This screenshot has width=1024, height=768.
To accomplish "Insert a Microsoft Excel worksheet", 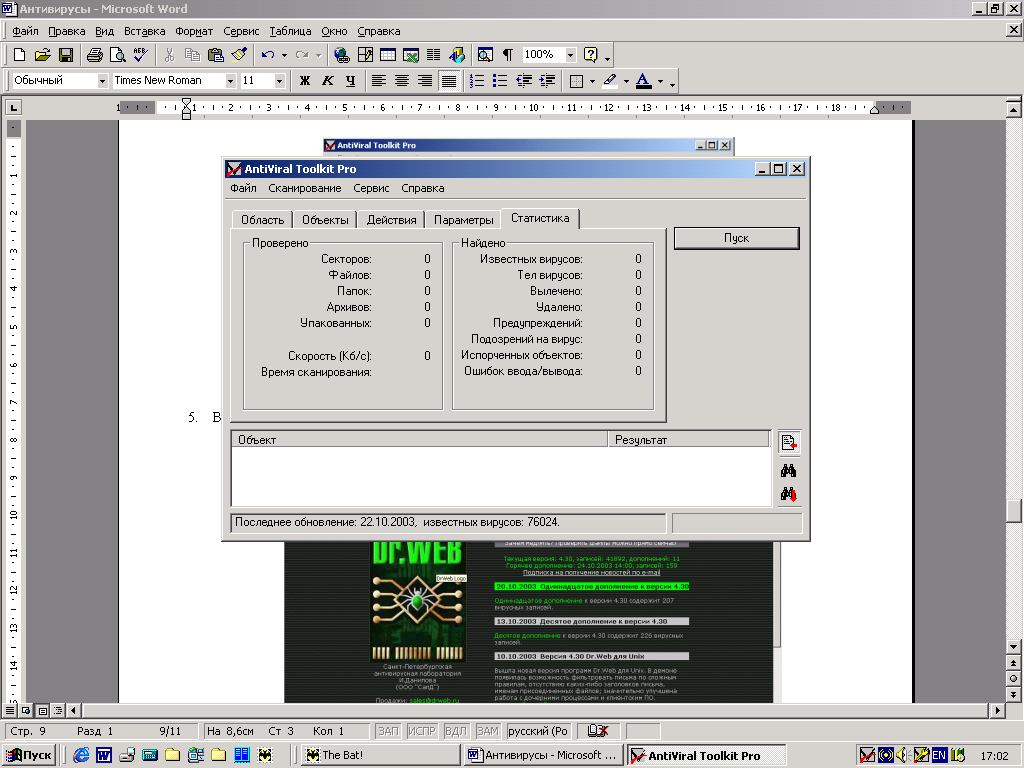I will [x=411, y=55].
